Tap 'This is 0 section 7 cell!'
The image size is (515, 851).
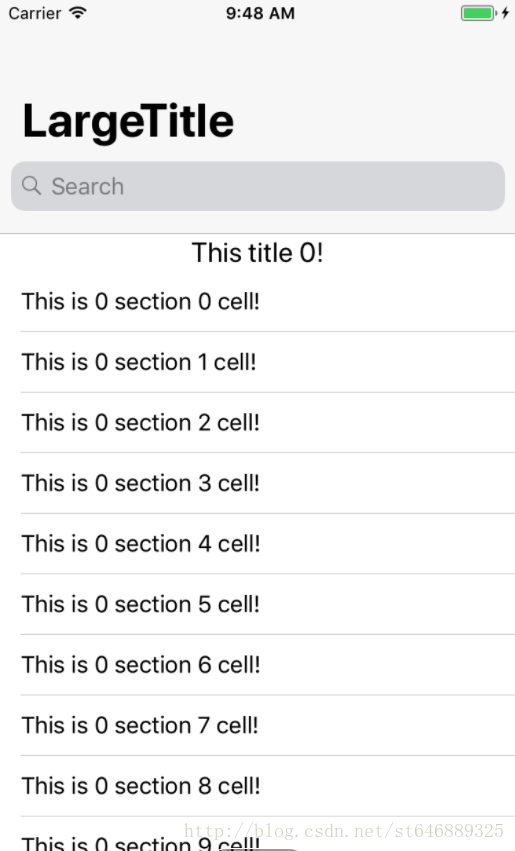click(x=258, y=725)
